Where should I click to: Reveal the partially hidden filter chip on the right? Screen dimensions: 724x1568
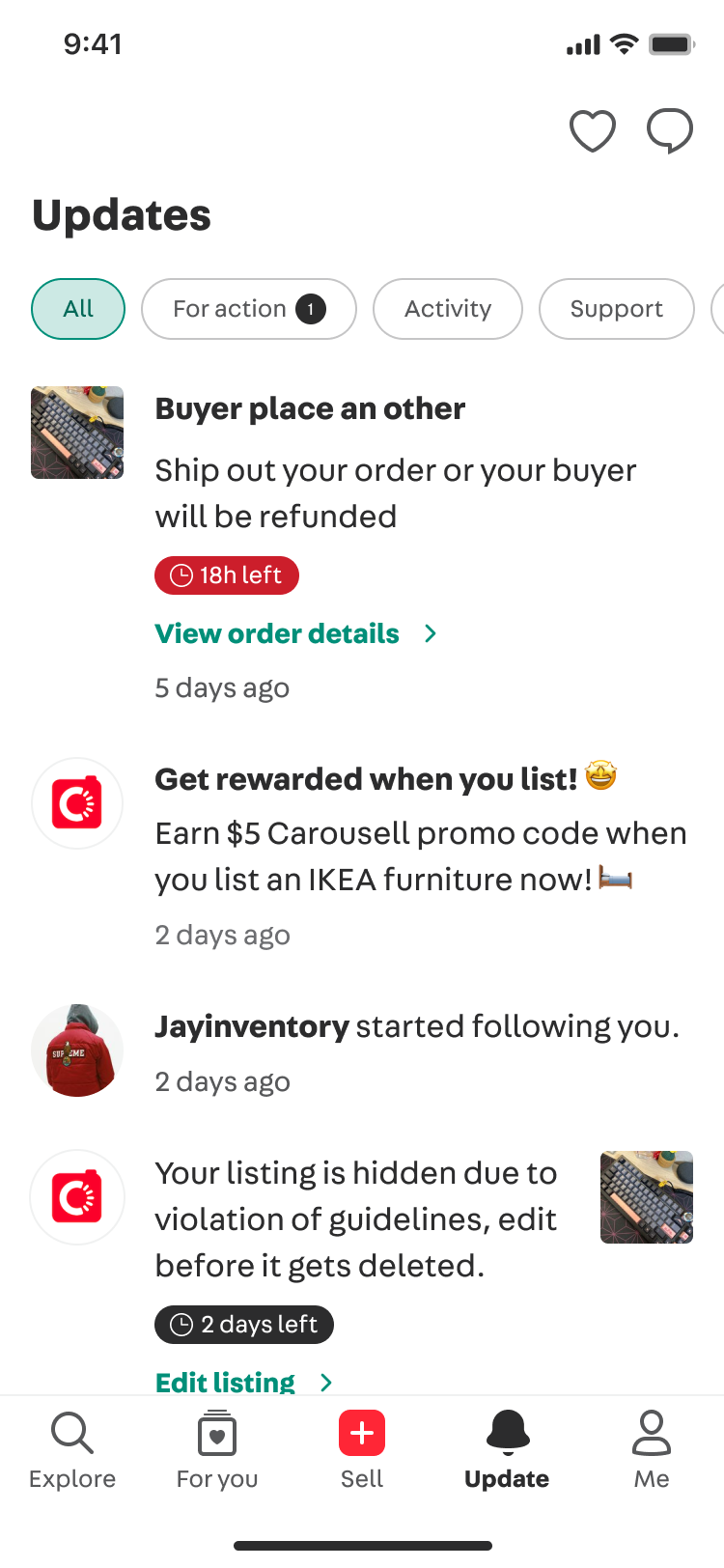718,309
